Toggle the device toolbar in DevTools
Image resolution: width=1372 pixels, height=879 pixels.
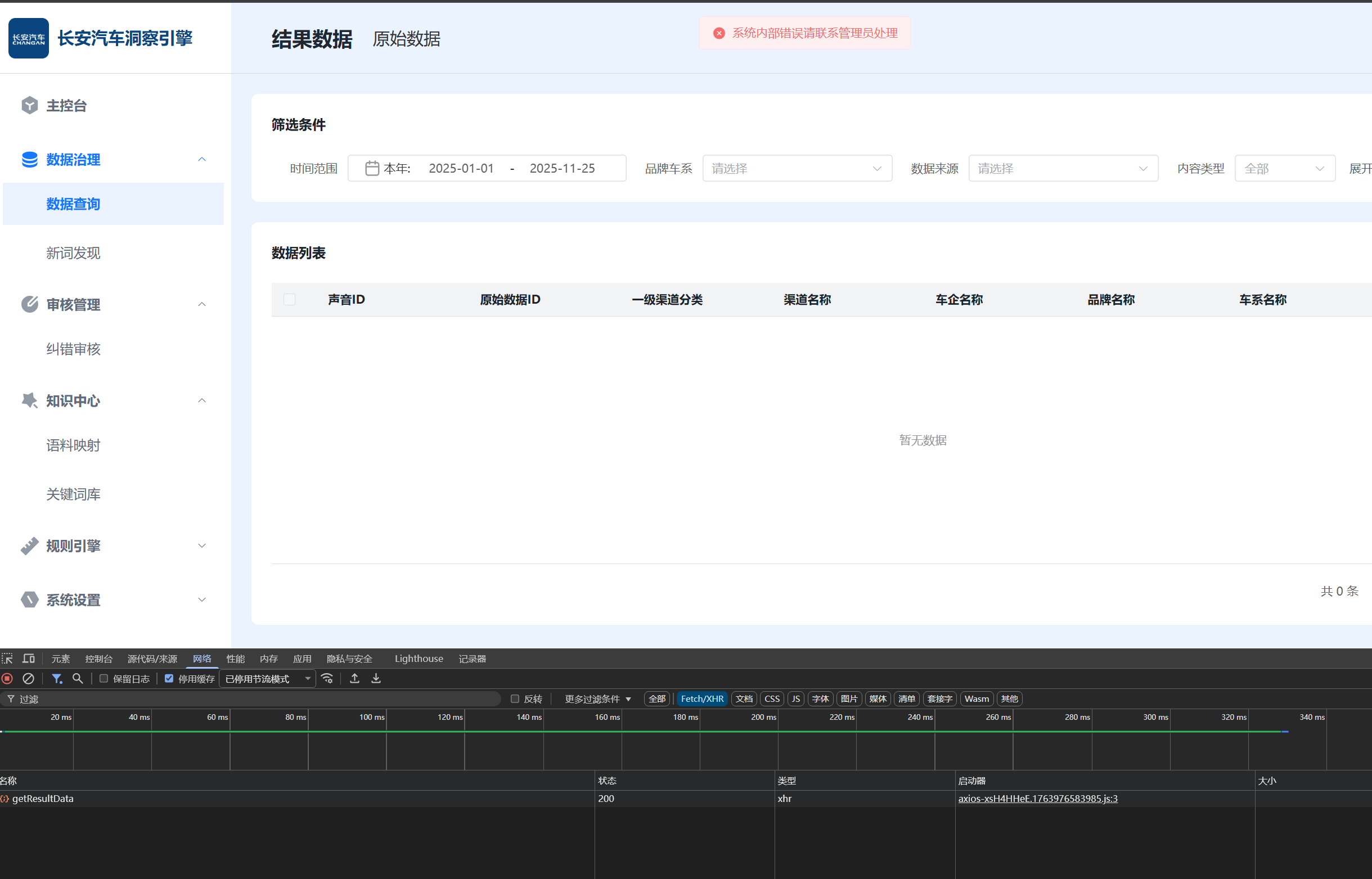29,657
